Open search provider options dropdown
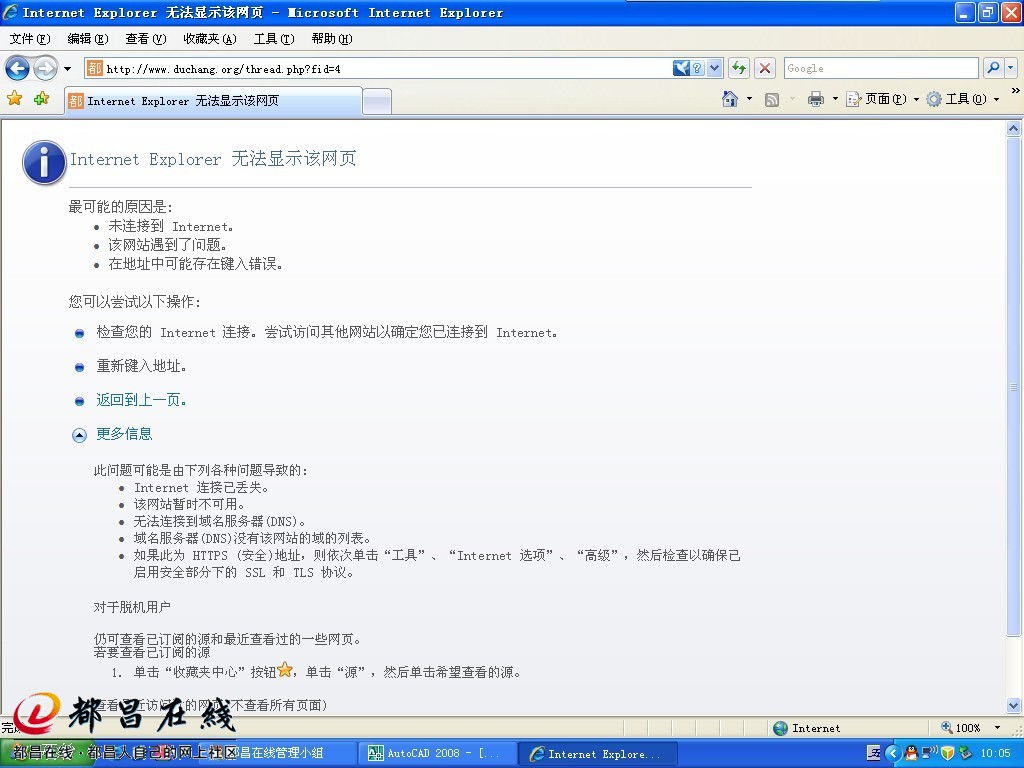 [x=1011, y=68]
